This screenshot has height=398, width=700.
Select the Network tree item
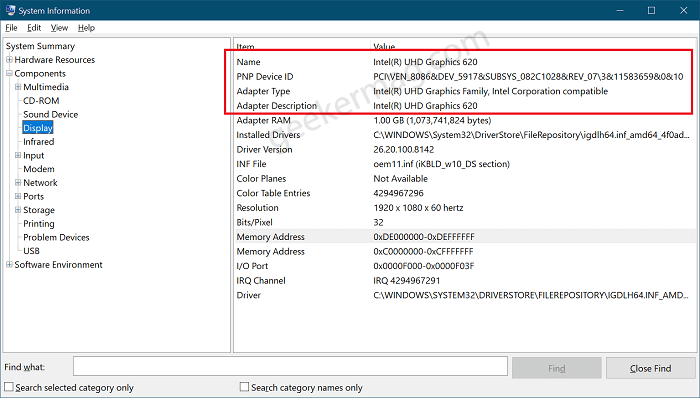[40, 182]
